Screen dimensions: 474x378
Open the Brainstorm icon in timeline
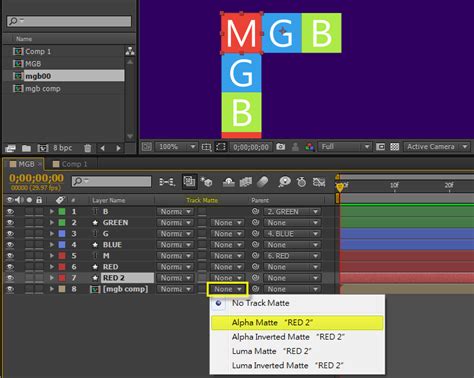coord(284,182)
